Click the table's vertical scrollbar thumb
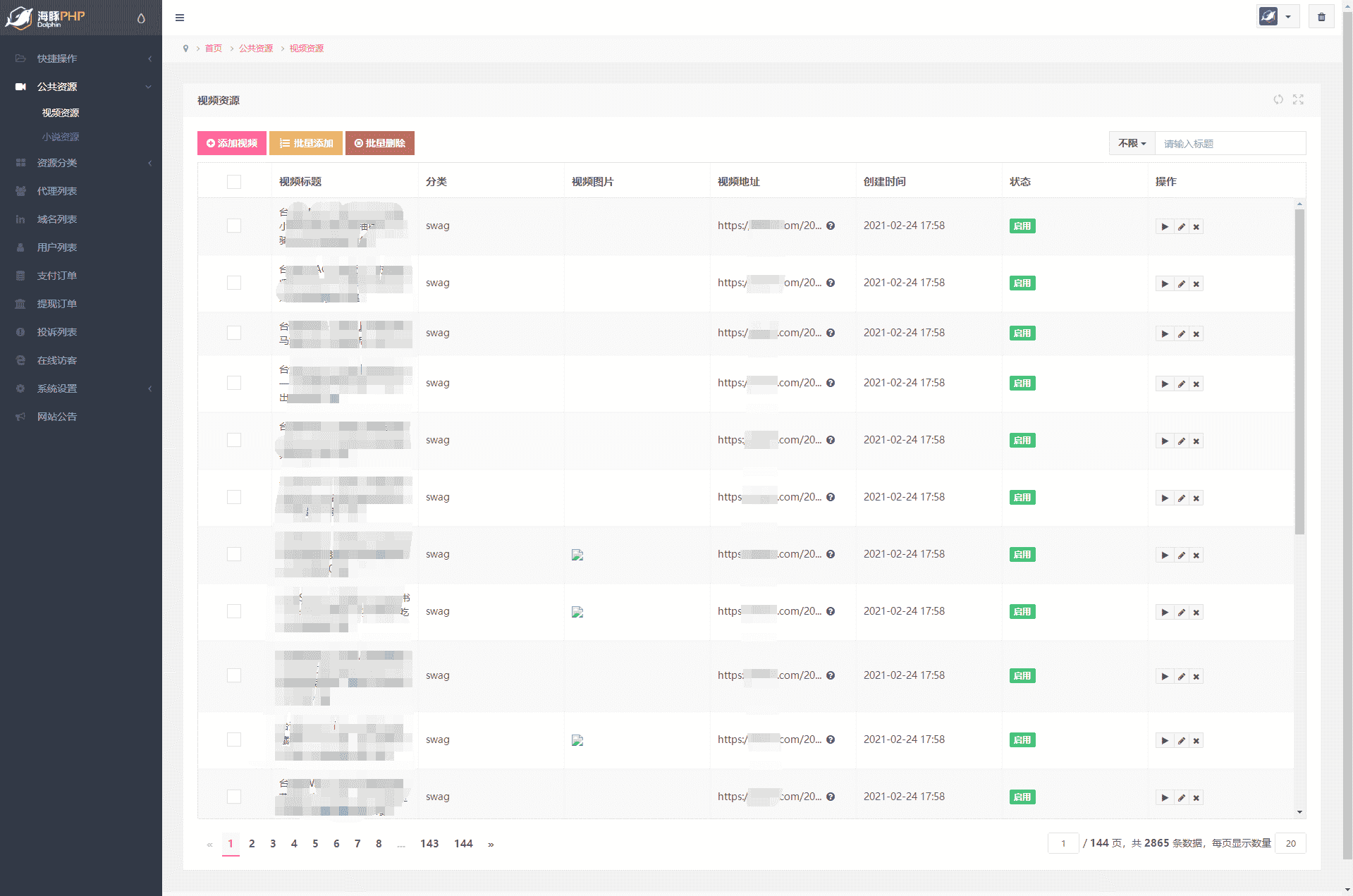Image resolution: width=1353 pixels, height=896 pixels. tap(1299, 370)
